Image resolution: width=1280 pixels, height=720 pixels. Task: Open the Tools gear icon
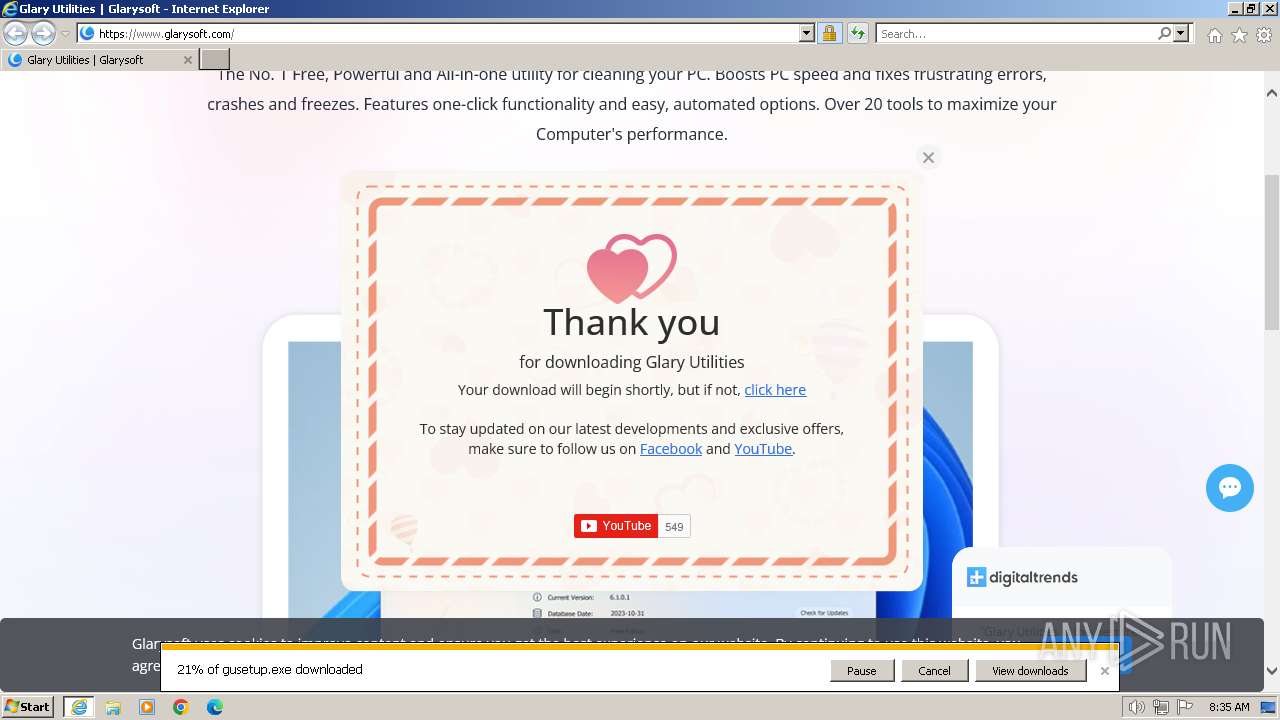tap(1264, 35)
